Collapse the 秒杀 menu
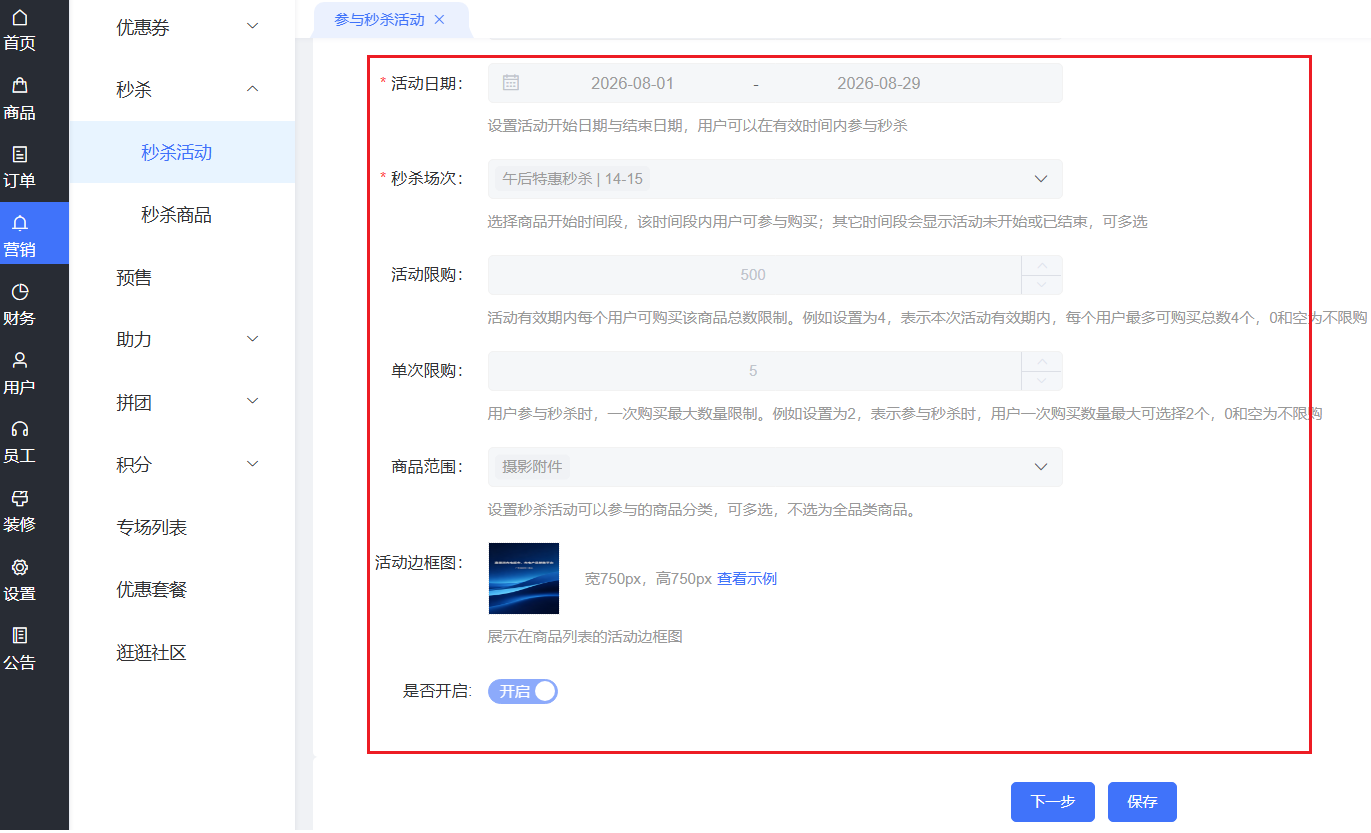 click(x=252, y=89)
